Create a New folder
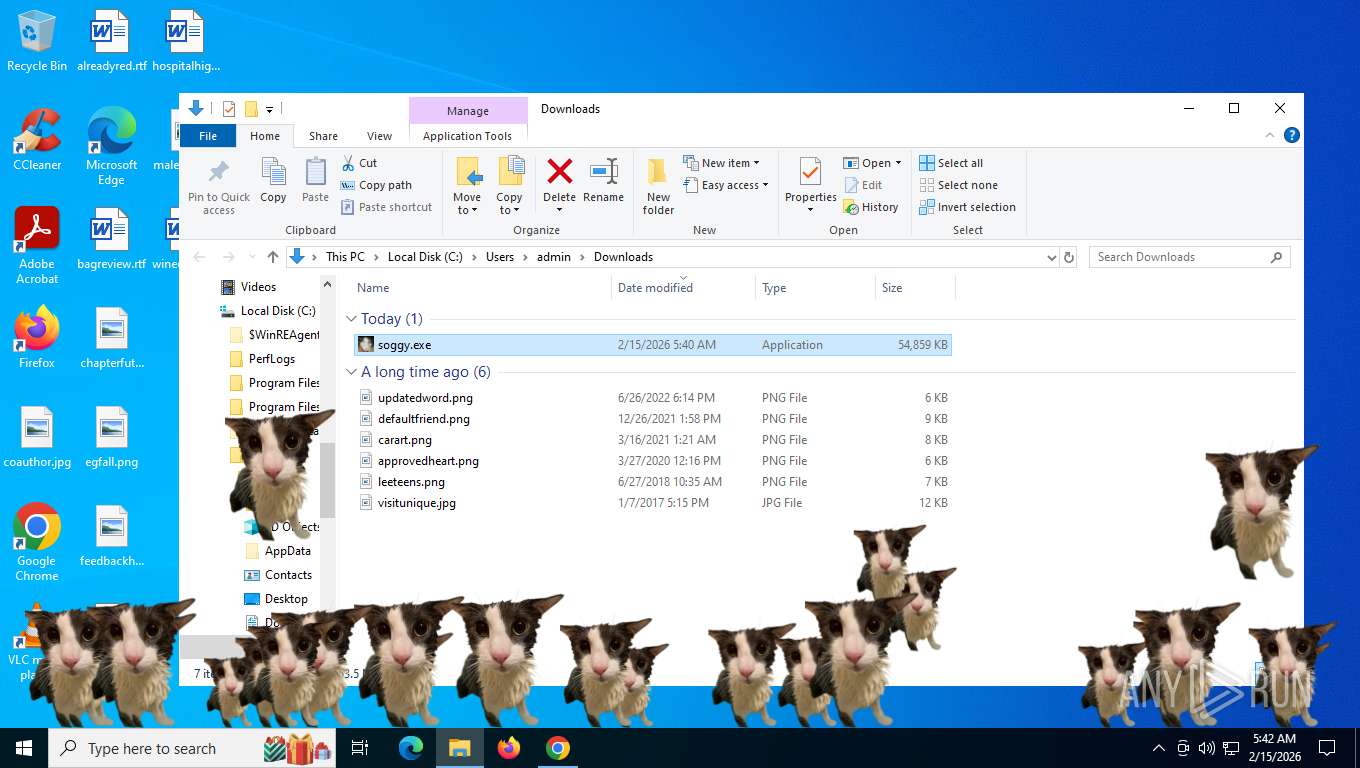The height and width of the screenshot is (768, 1360). tap(658, 186)
